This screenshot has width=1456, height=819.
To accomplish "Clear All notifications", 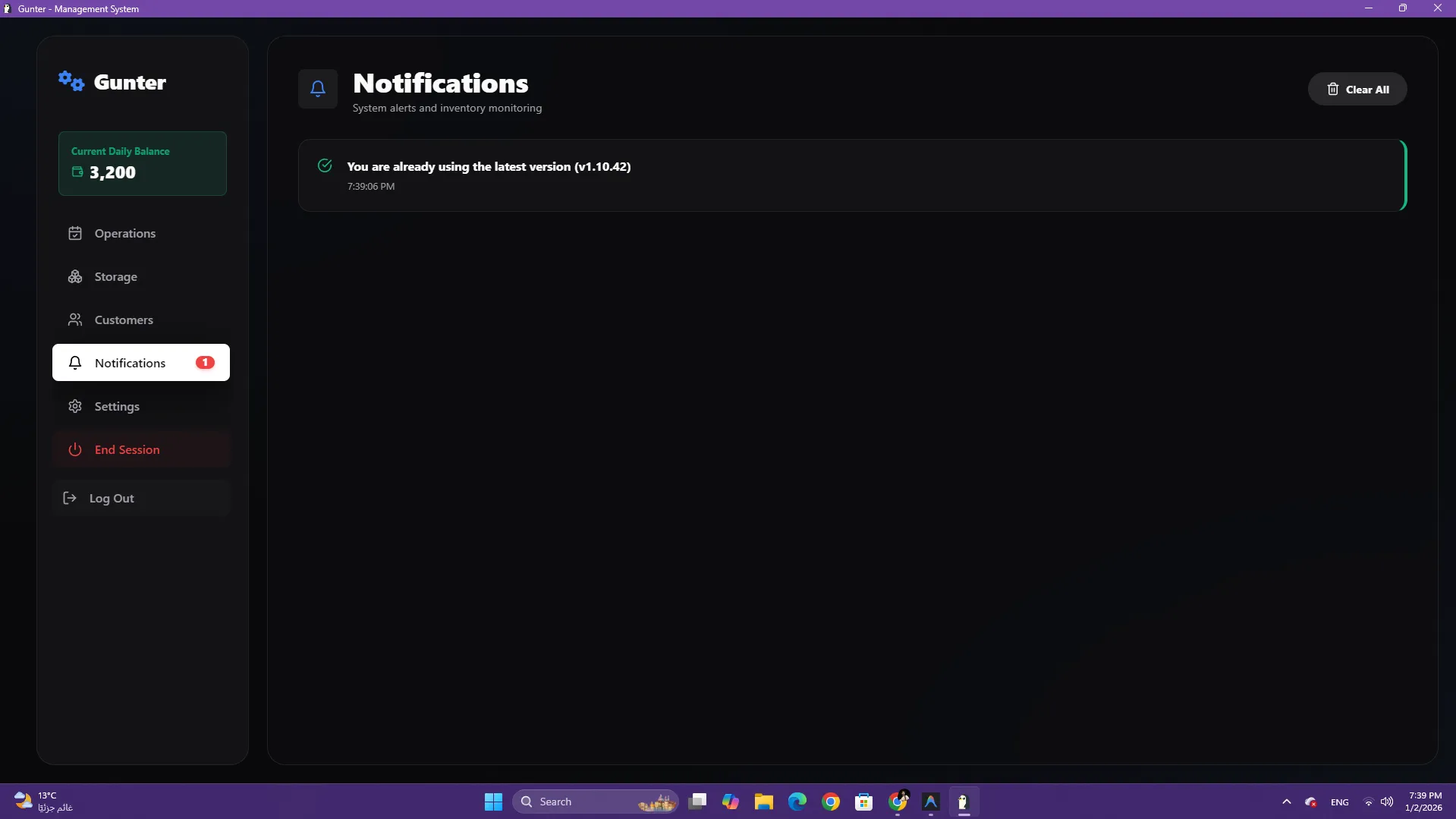I will (1357, 90).
